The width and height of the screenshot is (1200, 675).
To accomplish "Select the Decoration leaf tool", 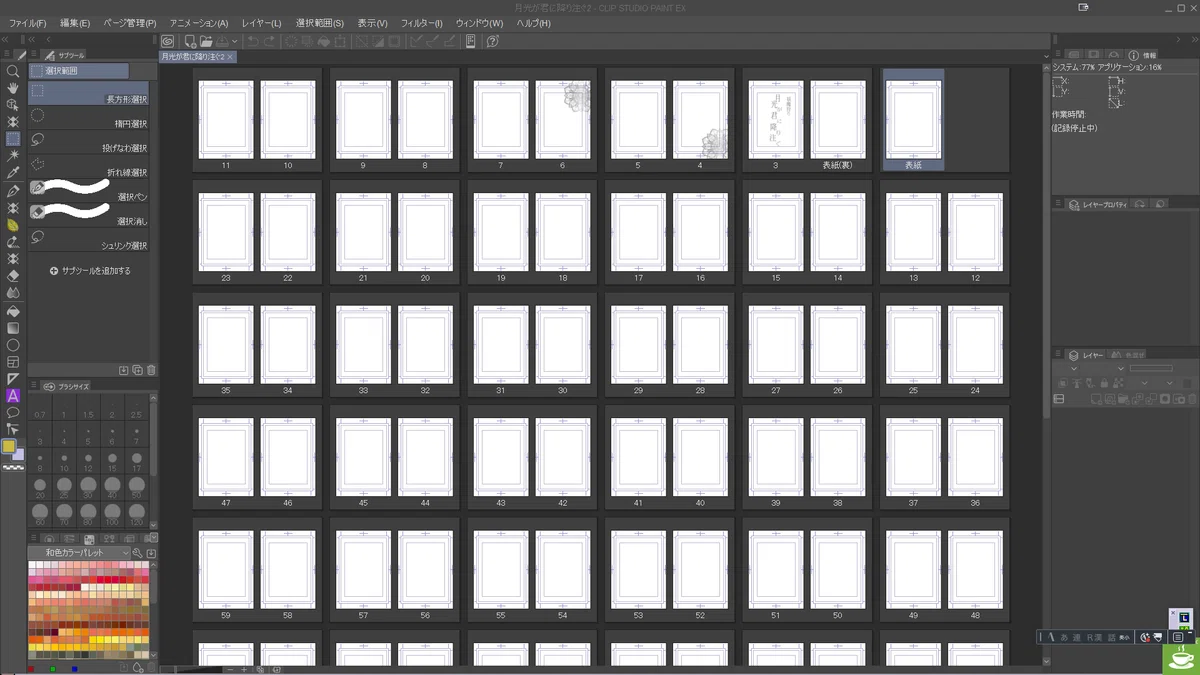I will (13, 225).
